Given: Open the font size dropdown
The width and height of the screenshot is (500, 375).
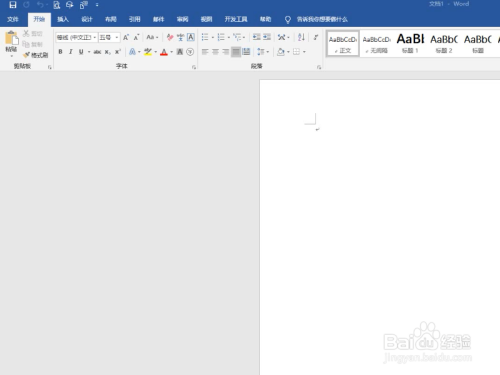Looking at the screenshot, I should point(117,37).
